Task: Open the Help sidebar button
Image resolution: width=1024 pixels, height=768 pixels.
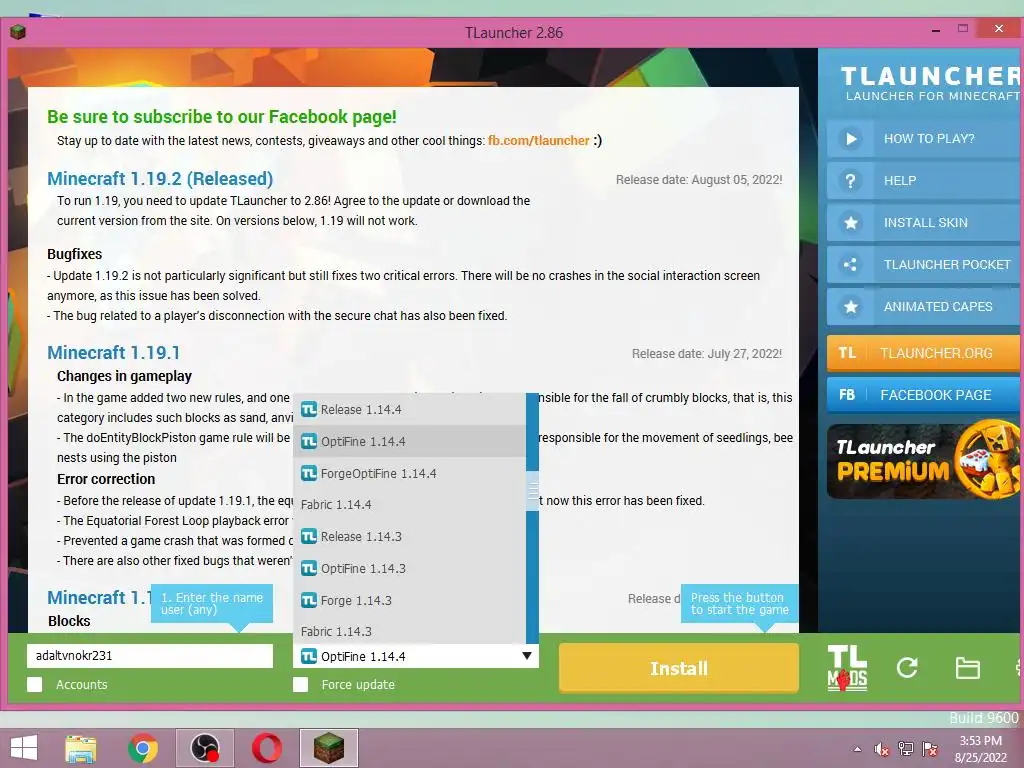Action: click(x=924, y=180)
